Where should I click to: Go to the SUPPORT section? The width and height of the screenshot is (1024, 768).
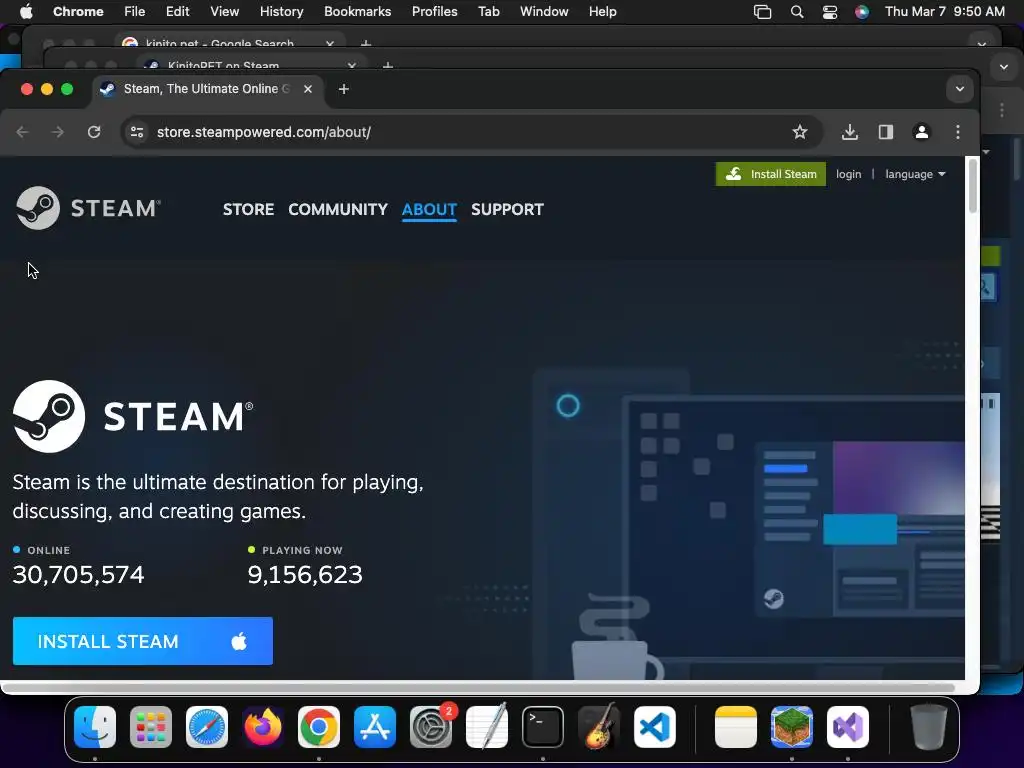[507, 210]
